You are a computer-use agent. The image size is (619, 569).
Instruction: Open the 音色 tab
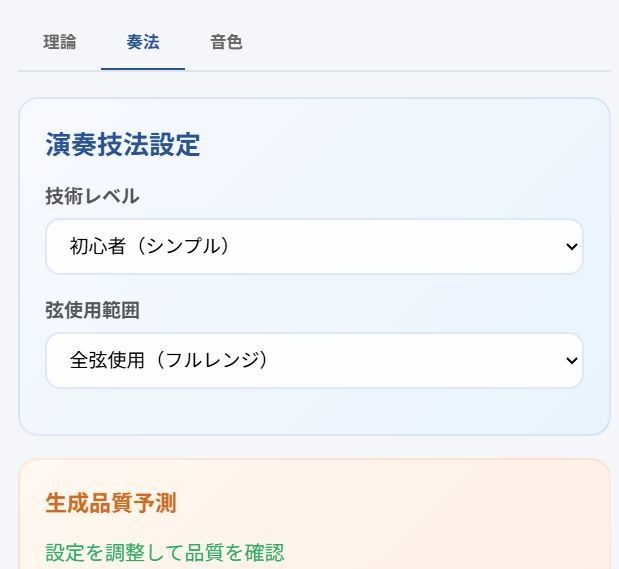[x=226, y=43]
